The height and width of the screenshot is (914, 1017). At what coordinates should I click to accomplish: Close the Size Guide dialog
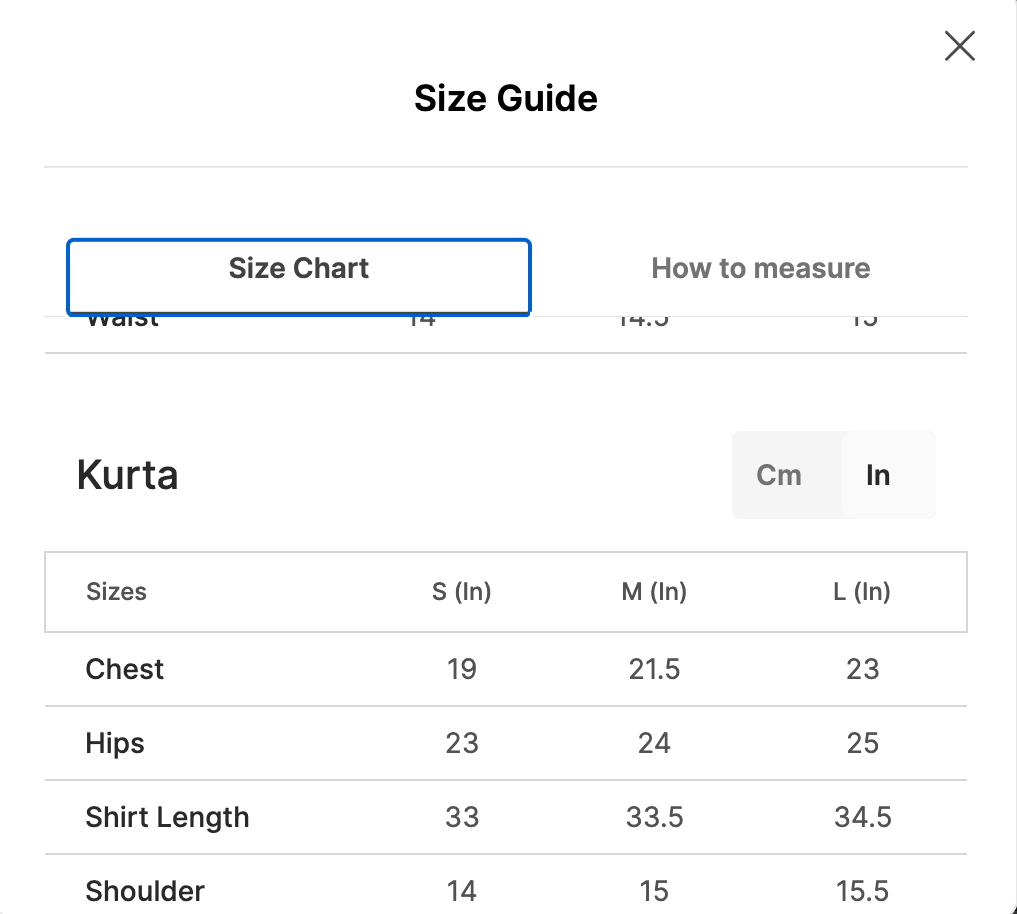tap(959, 46)
